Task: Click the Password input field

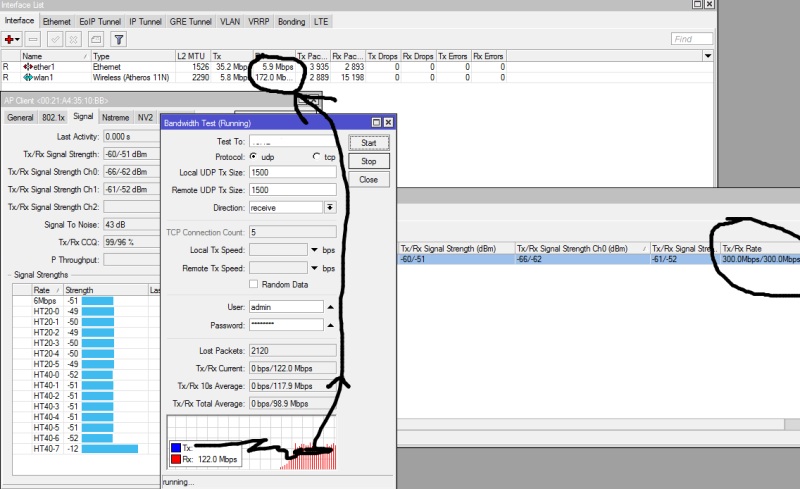Action: [x=286, y=325]
